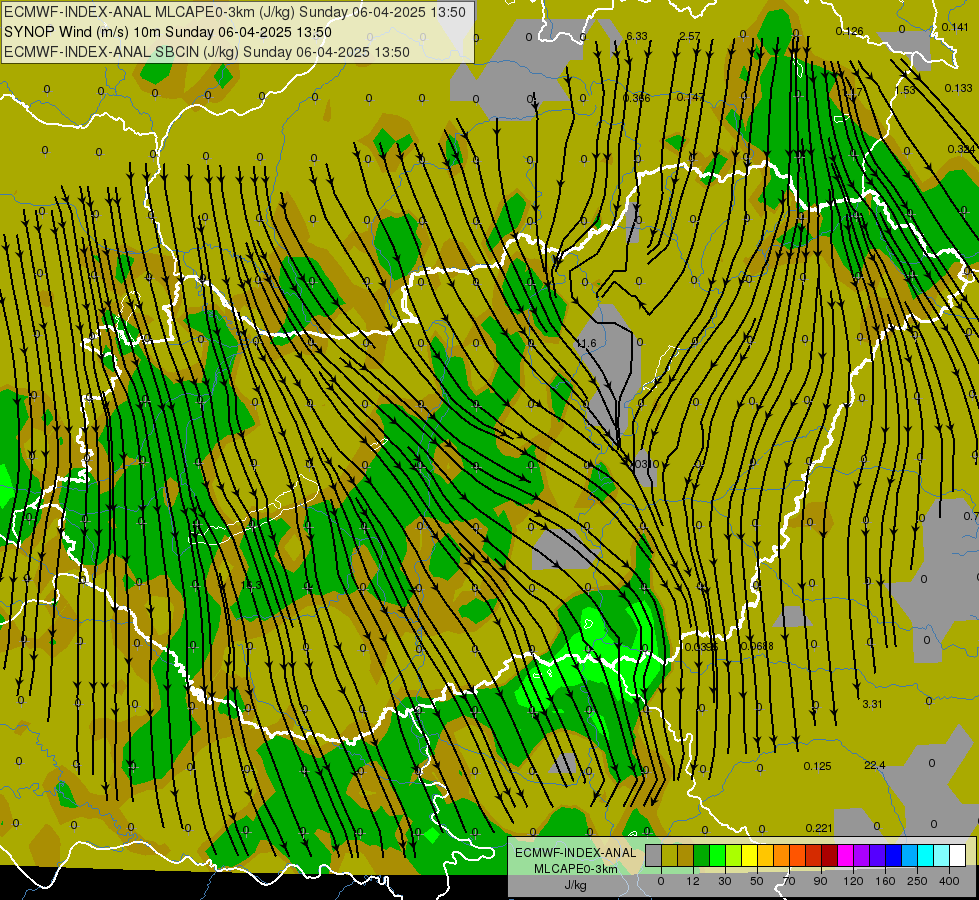Click the violet swatch left of 160

878,855
